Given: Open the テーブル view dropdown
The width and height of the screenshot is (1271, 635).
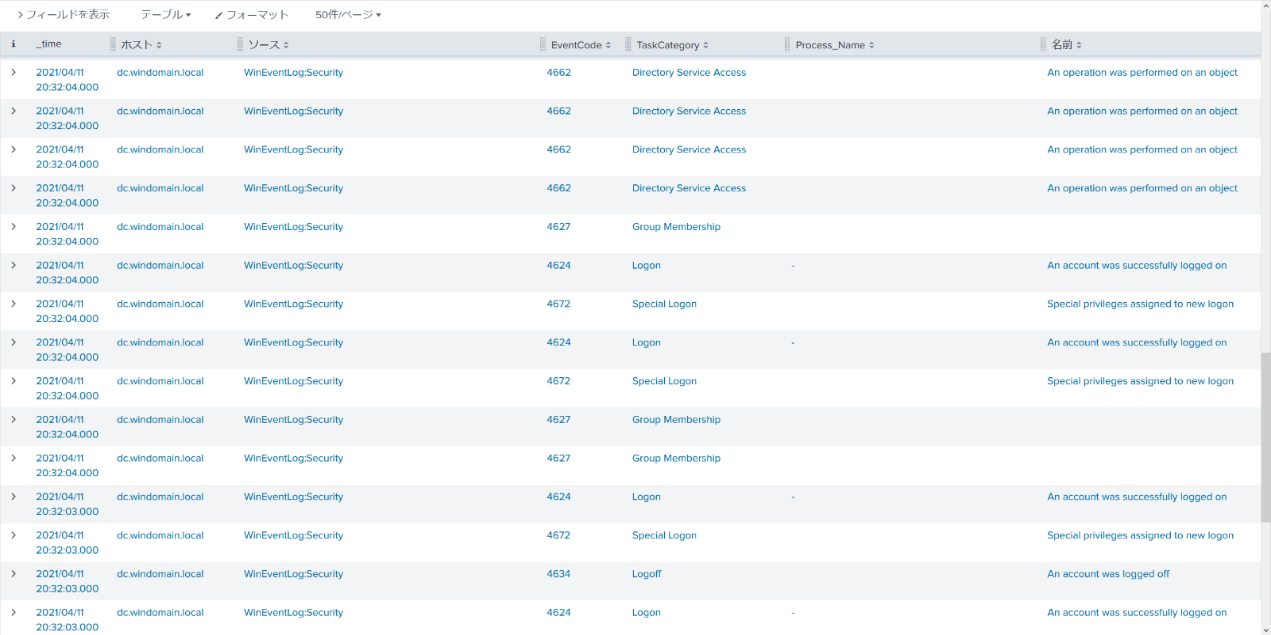Looking at the screenshot, I should [165, 15].
